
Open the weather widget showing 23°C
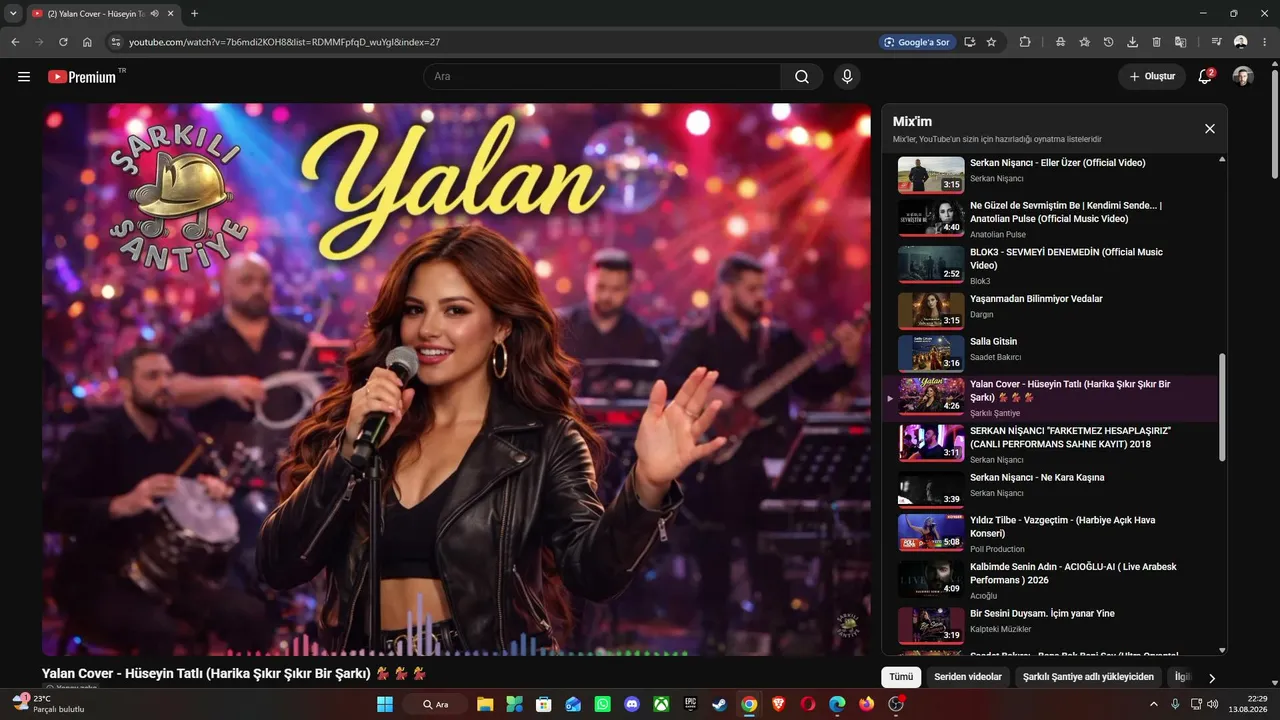[x=47, y=704]
